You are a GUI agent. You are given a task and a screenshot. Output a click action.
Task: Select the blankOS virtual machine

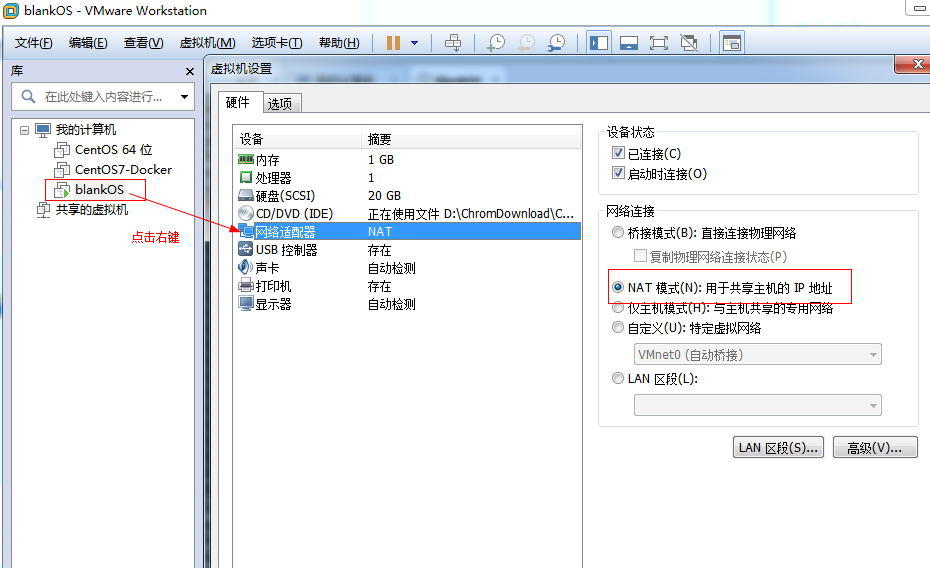tap(99, 190)
